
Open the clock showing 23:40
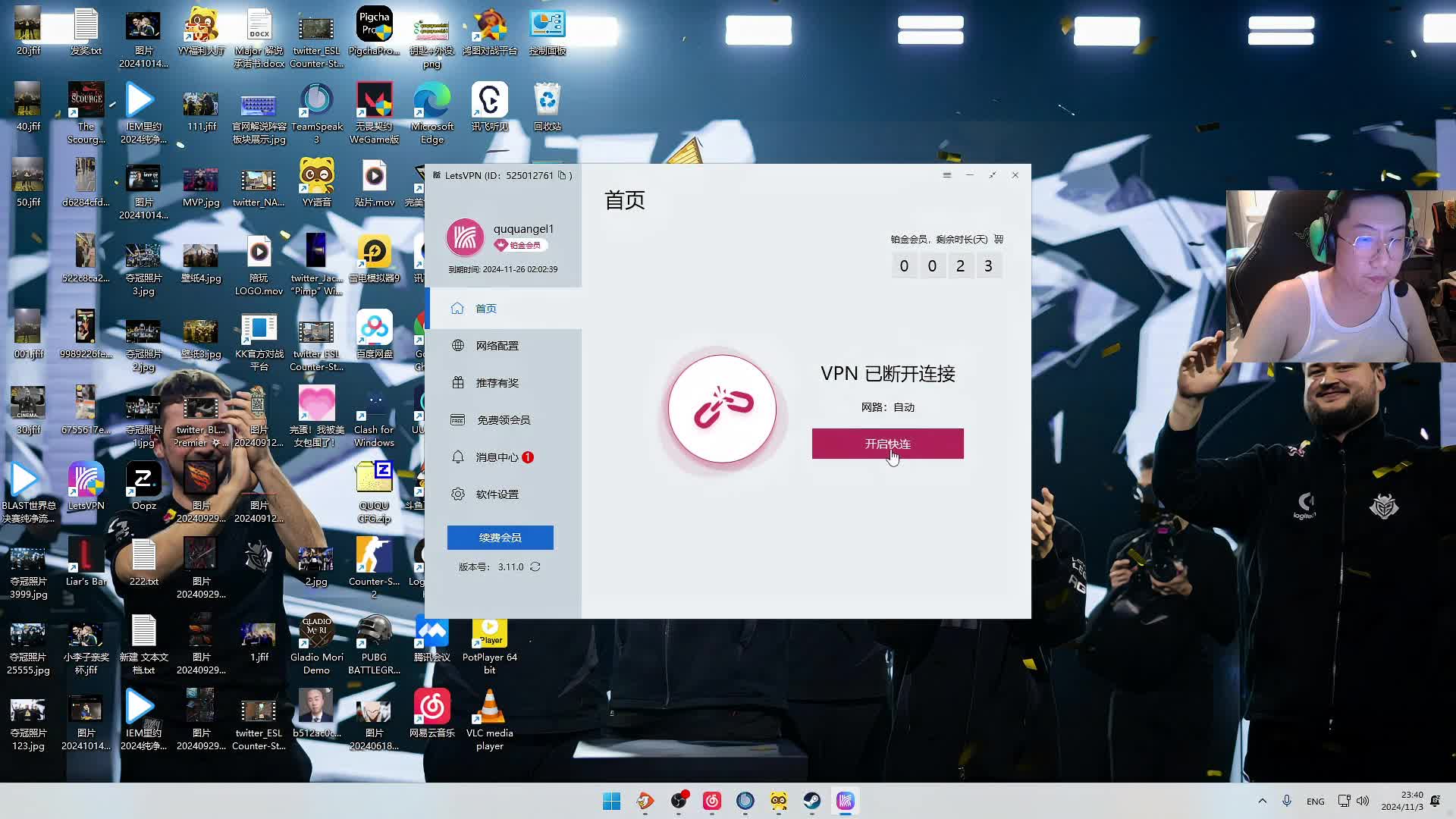tap(1401, 801)
